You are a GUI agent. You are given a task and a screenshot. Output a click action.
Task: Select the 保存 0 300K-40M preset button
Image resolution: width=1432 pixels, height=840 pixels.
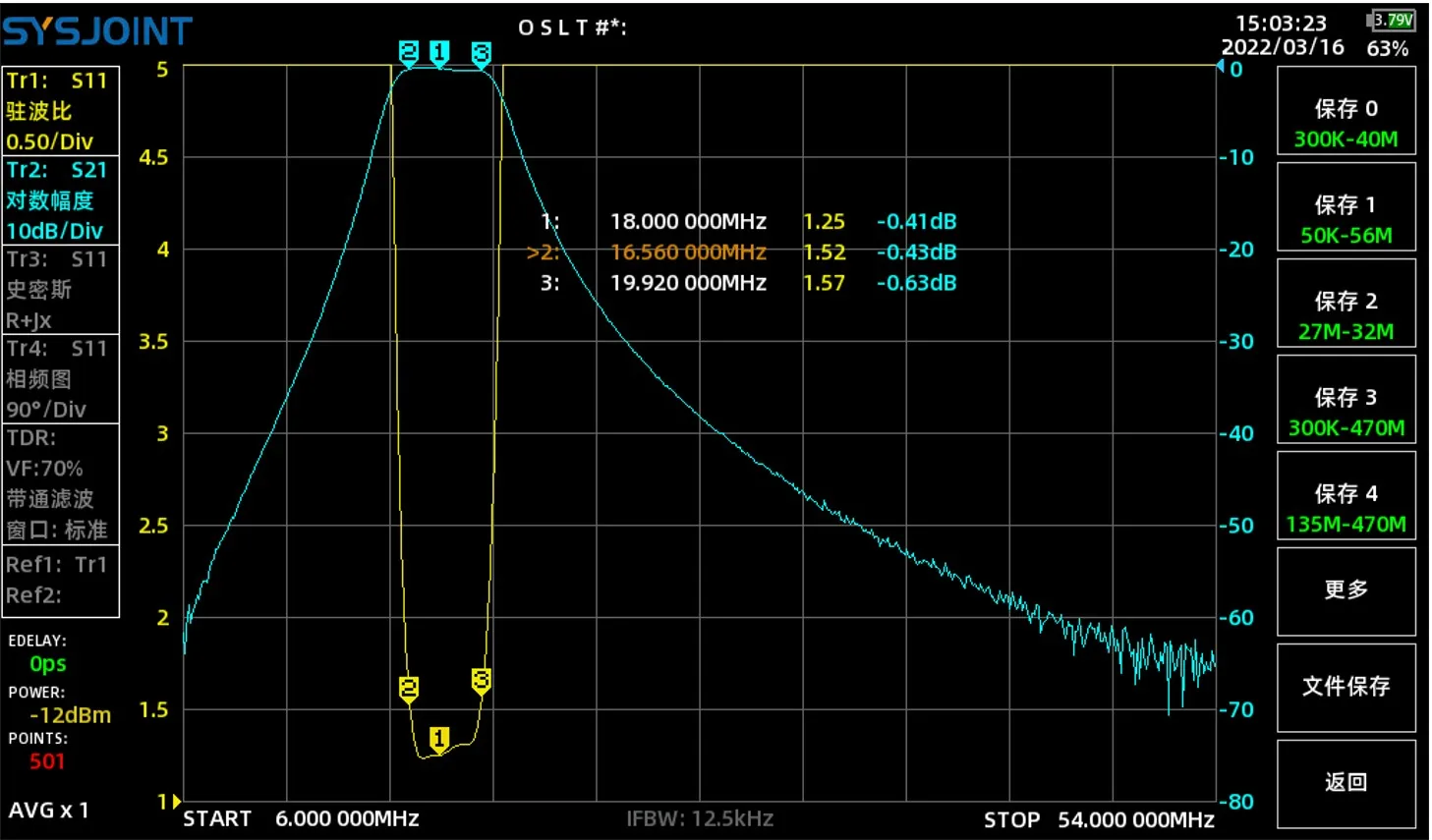coord(1346,110)
